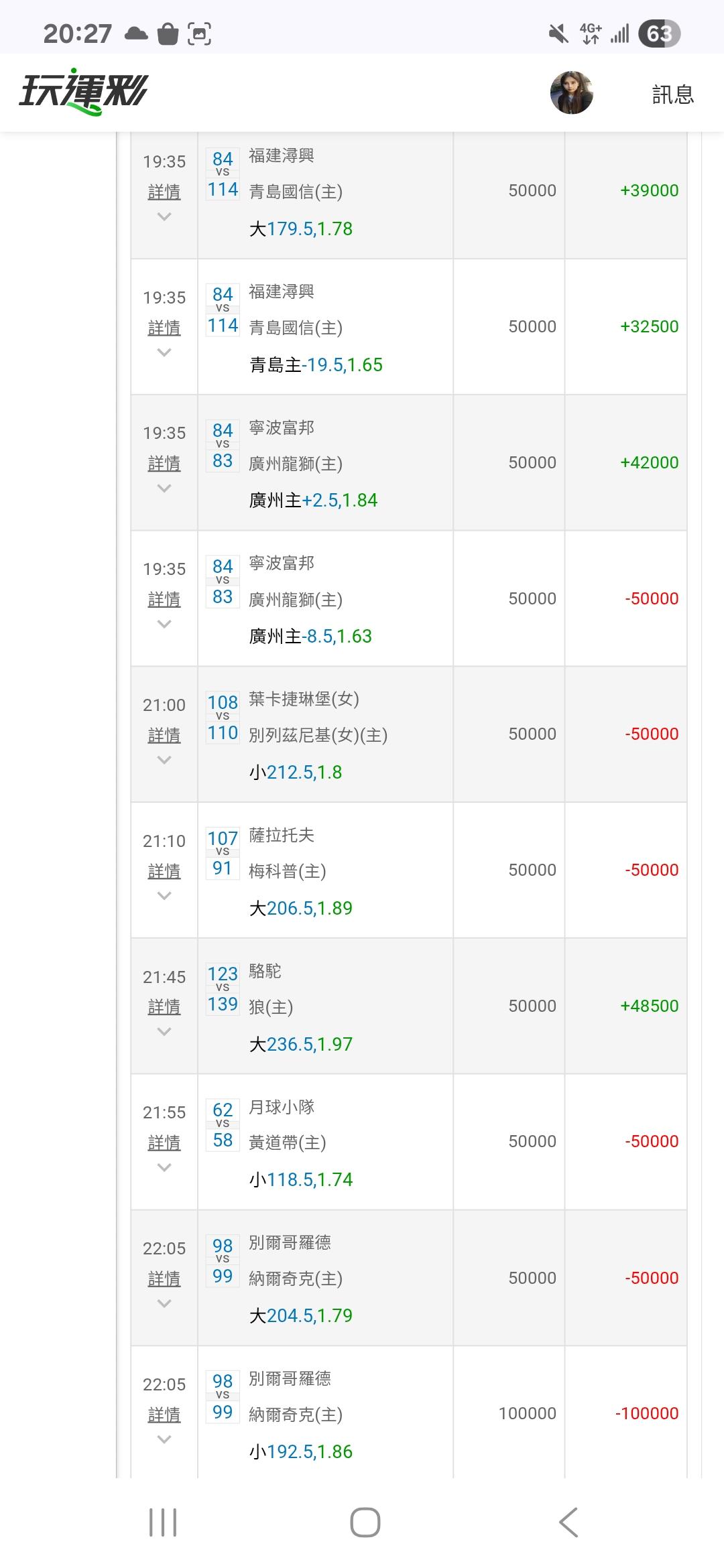The width and height of the screenshot is (724, 1568).
Task: Expand the 廣州主+2.5 bet row chevron
Action: pos(164,488)
